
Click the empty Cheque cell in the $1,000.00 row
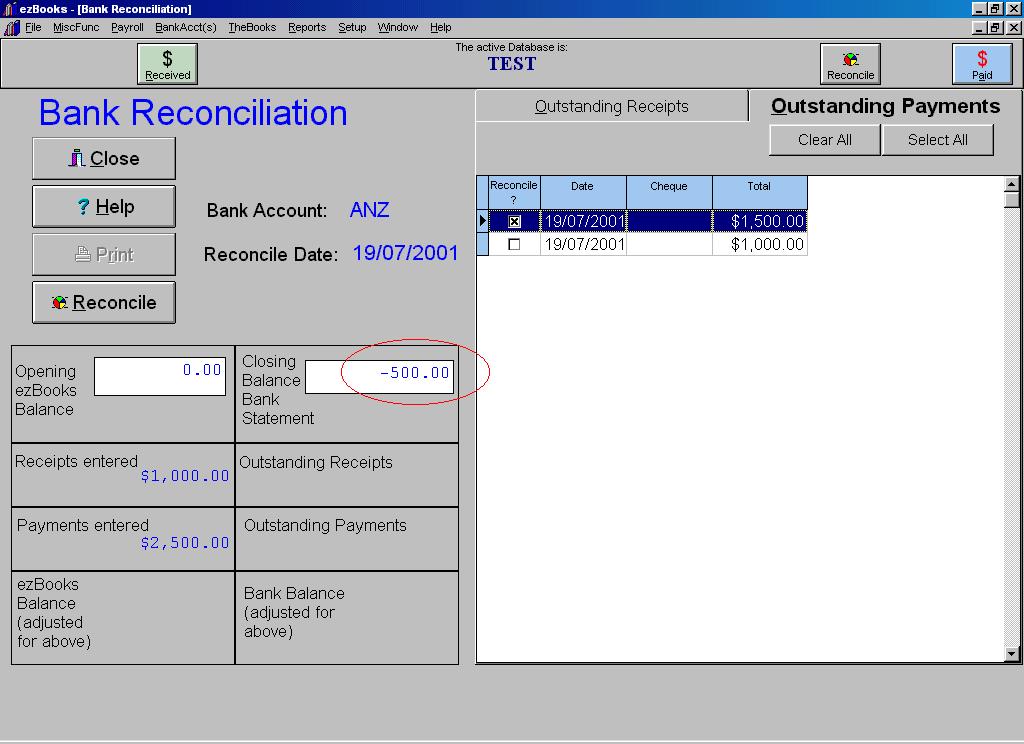pos(669,244)
